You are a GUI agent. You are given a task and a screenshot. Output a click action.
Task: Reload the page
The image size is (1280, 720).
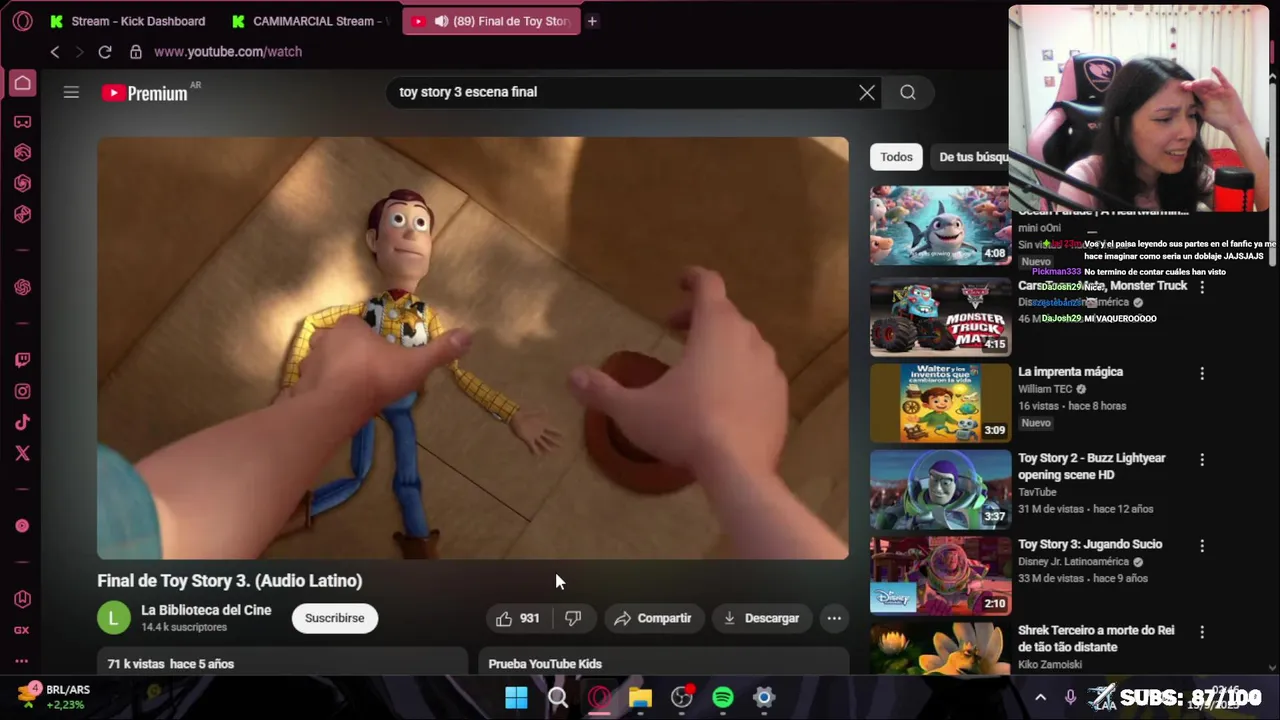pyautogui.click(x=105, y=52)
